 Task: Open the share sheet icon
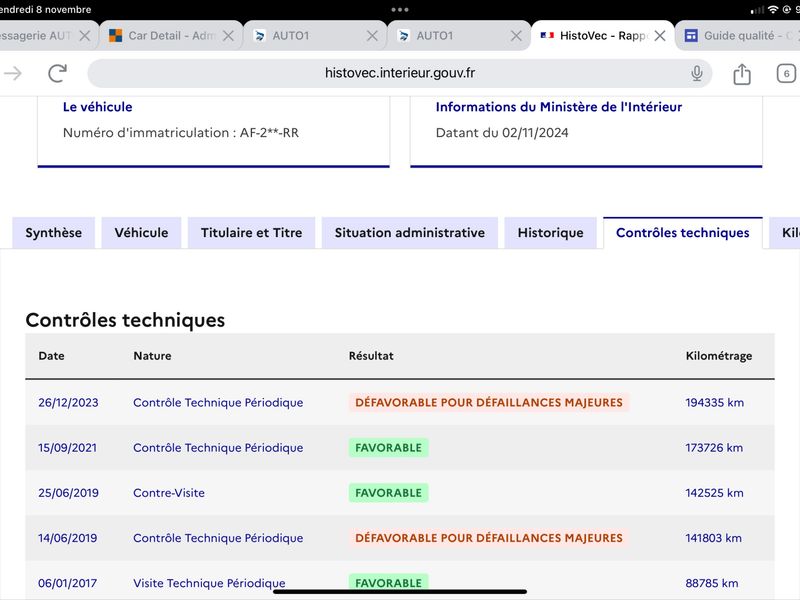coord(742,73)
